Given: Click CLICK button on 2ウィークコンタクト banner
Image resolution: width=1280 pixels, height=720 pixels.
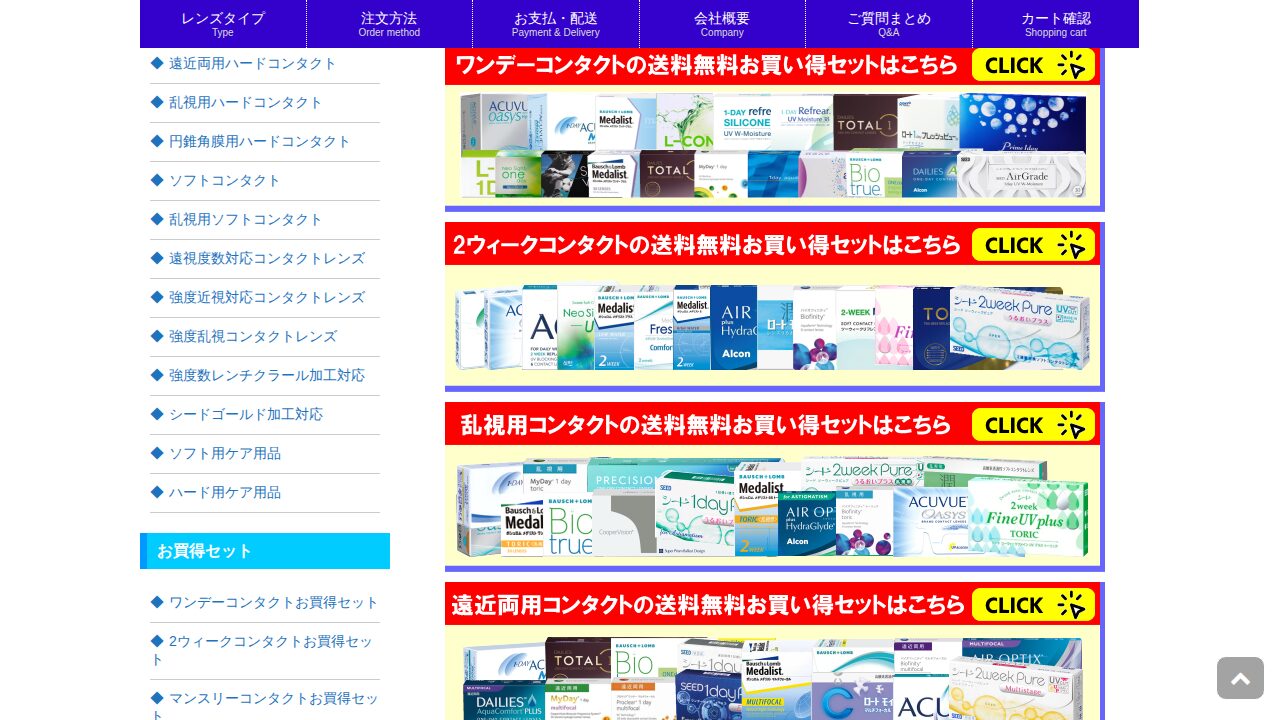Looking at the screenshot, I should (1033, 245).
